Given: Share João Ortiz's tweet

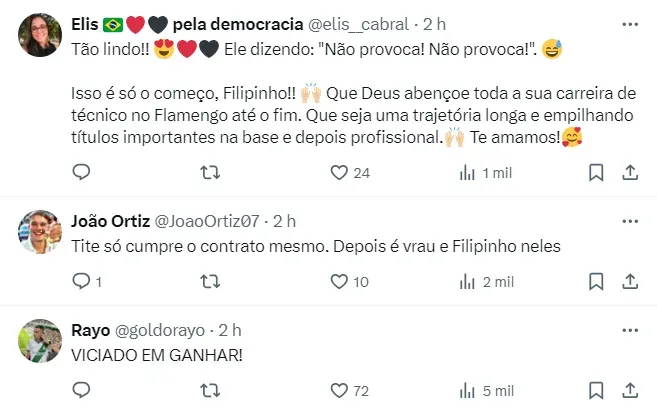Looking at the screenshot, I should click(630, 282).
